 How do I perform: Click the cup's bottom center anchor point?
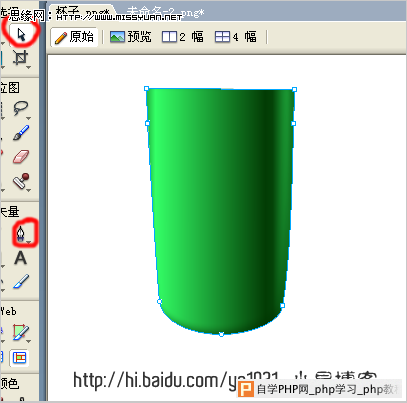[x=221, y=334]
